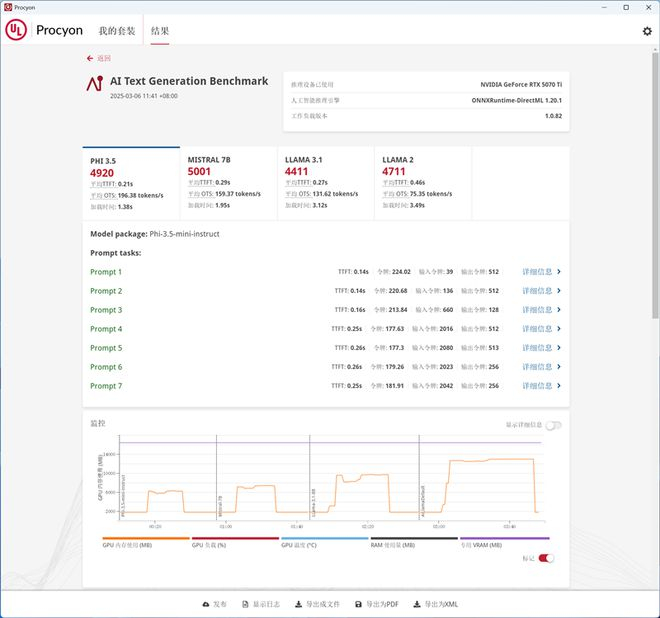Switch to the 我的套装 tab
This screenshot has width=660, height=618.
tap(116, 31)
